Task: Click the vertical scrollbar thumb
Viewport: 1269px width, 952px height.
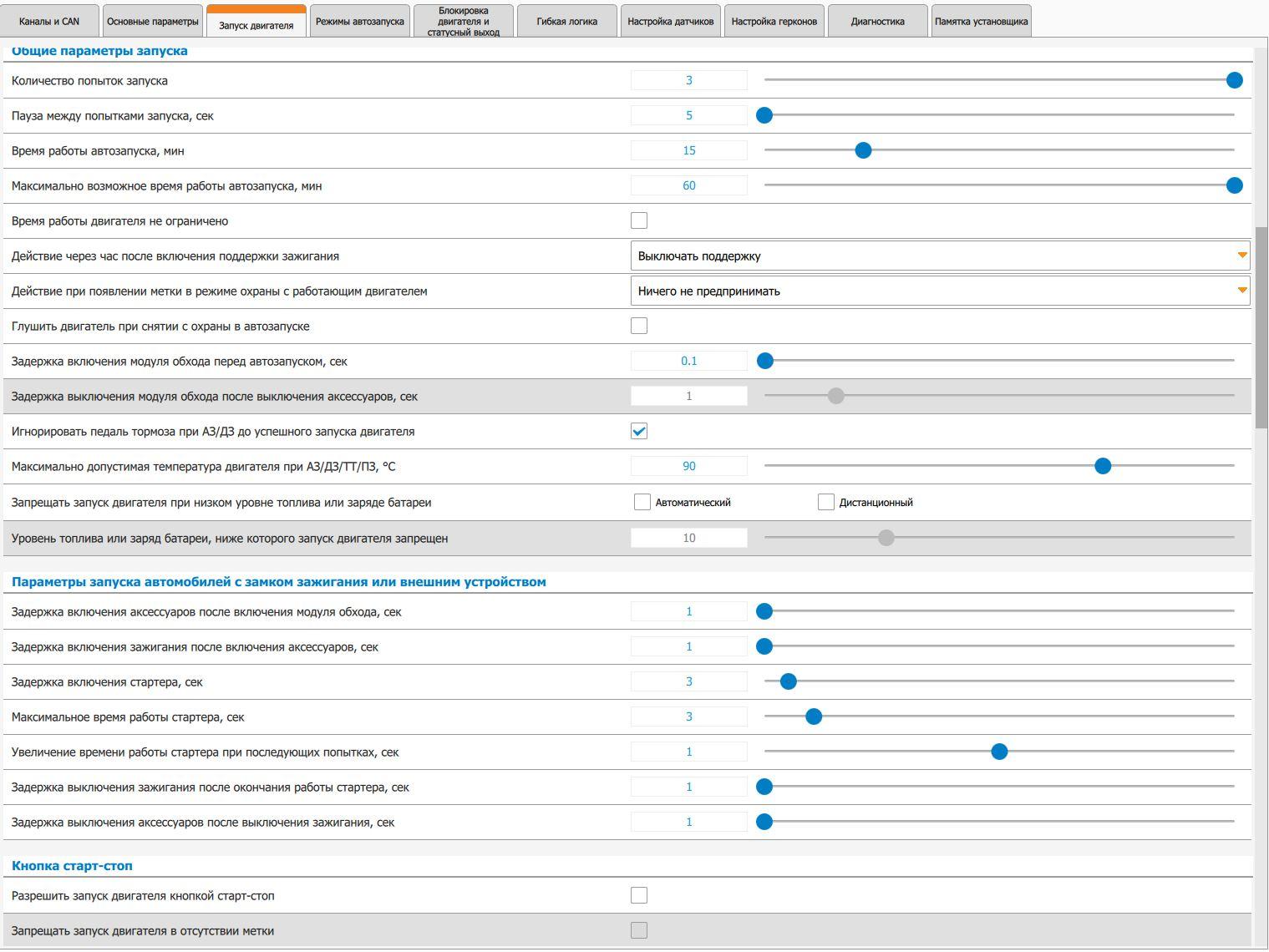Action: tap(1261, 327)
